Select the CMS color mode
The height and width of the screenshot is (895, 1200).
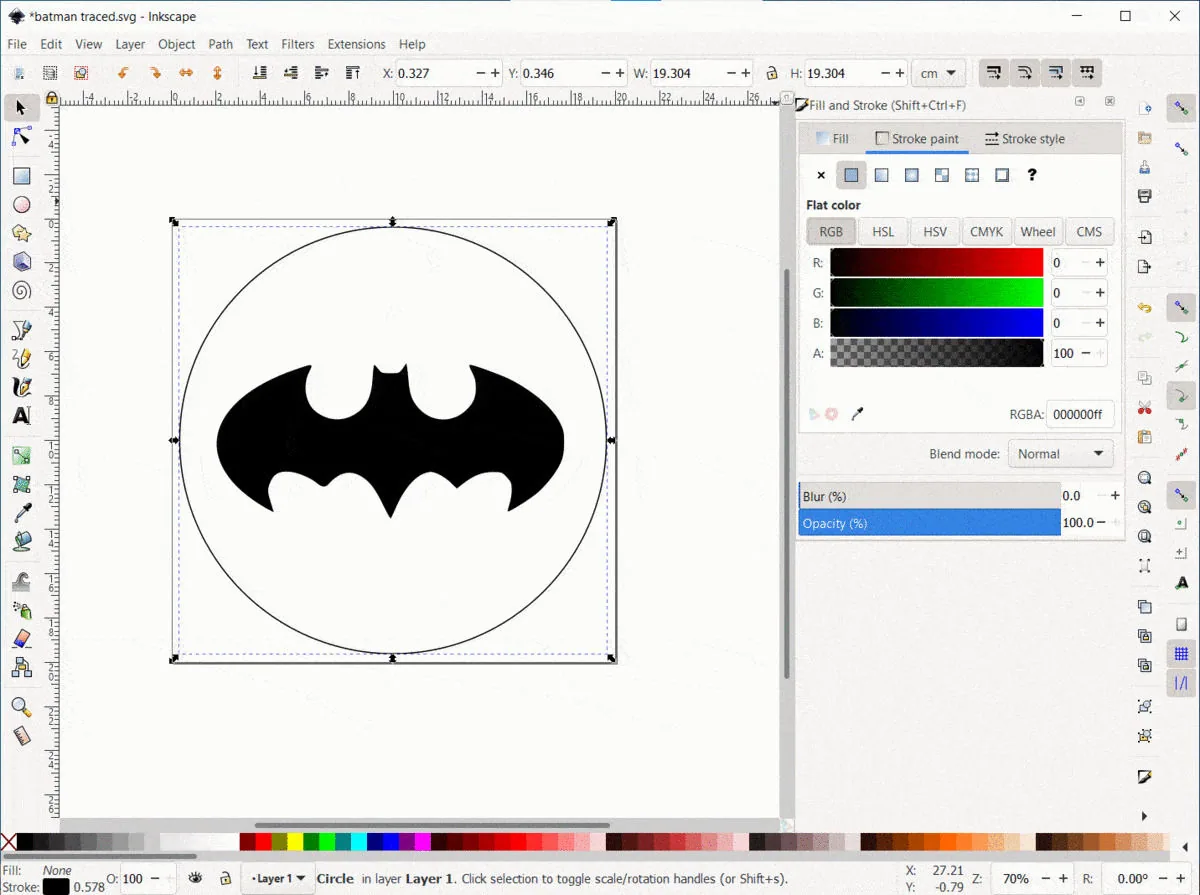[1090, 231]
